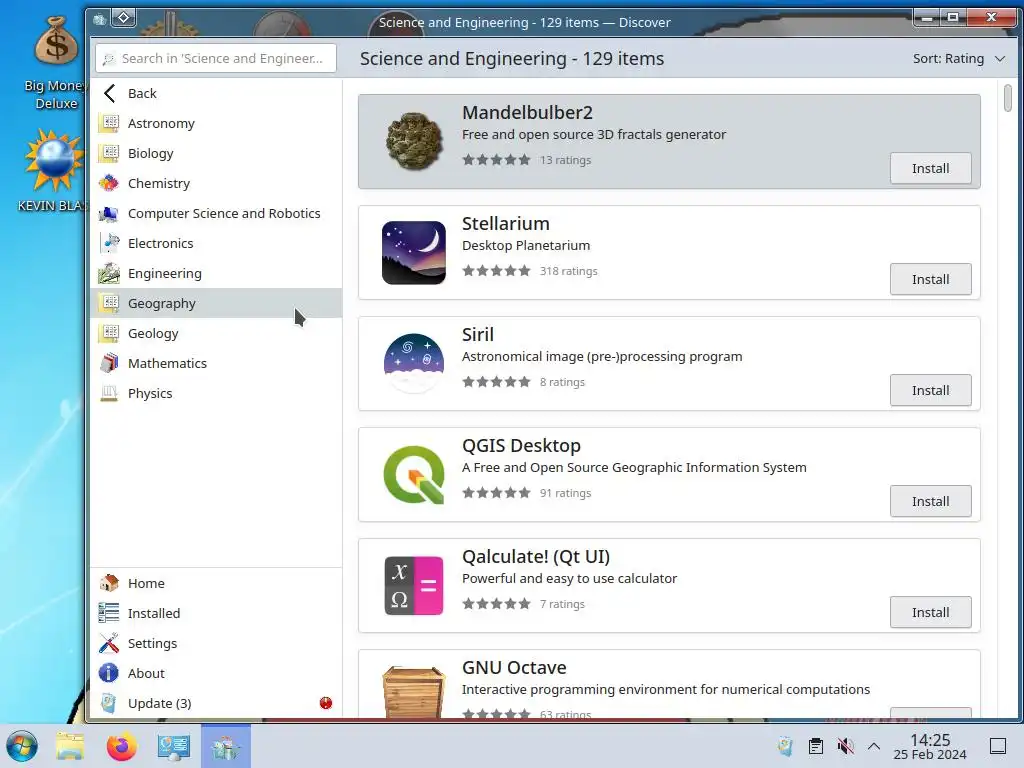The image size is (1024, 768).
Task: Open the Home page
Action: (x=216, y=583)
